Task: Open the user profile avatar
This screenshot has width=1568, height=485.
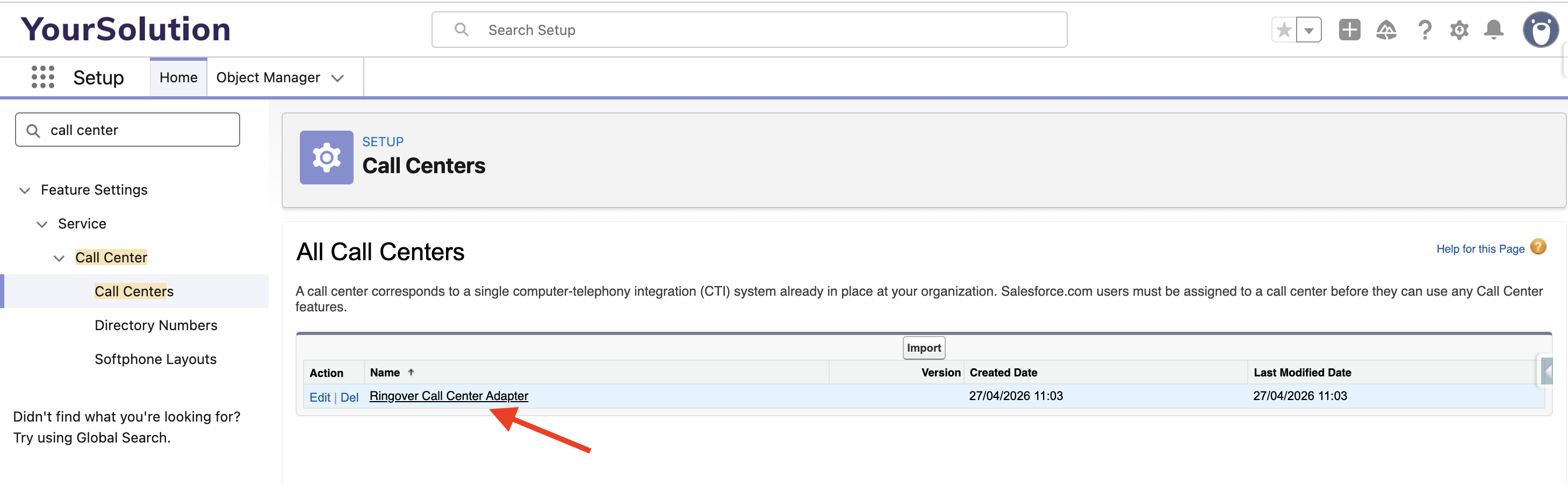Action: click(x=1540, y=29)
